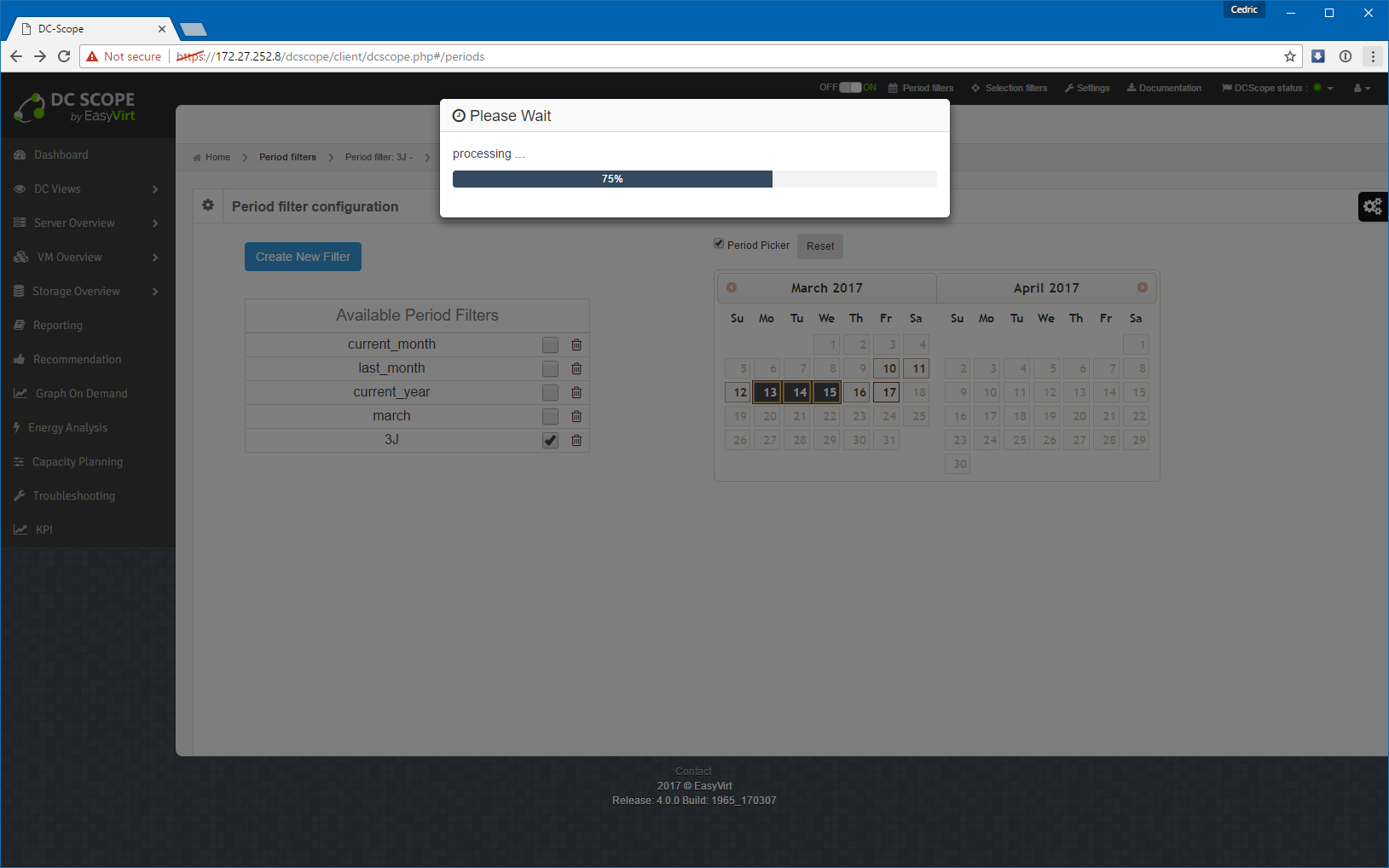
Task: Advance calendar to next month
Action: point(1142,287)
